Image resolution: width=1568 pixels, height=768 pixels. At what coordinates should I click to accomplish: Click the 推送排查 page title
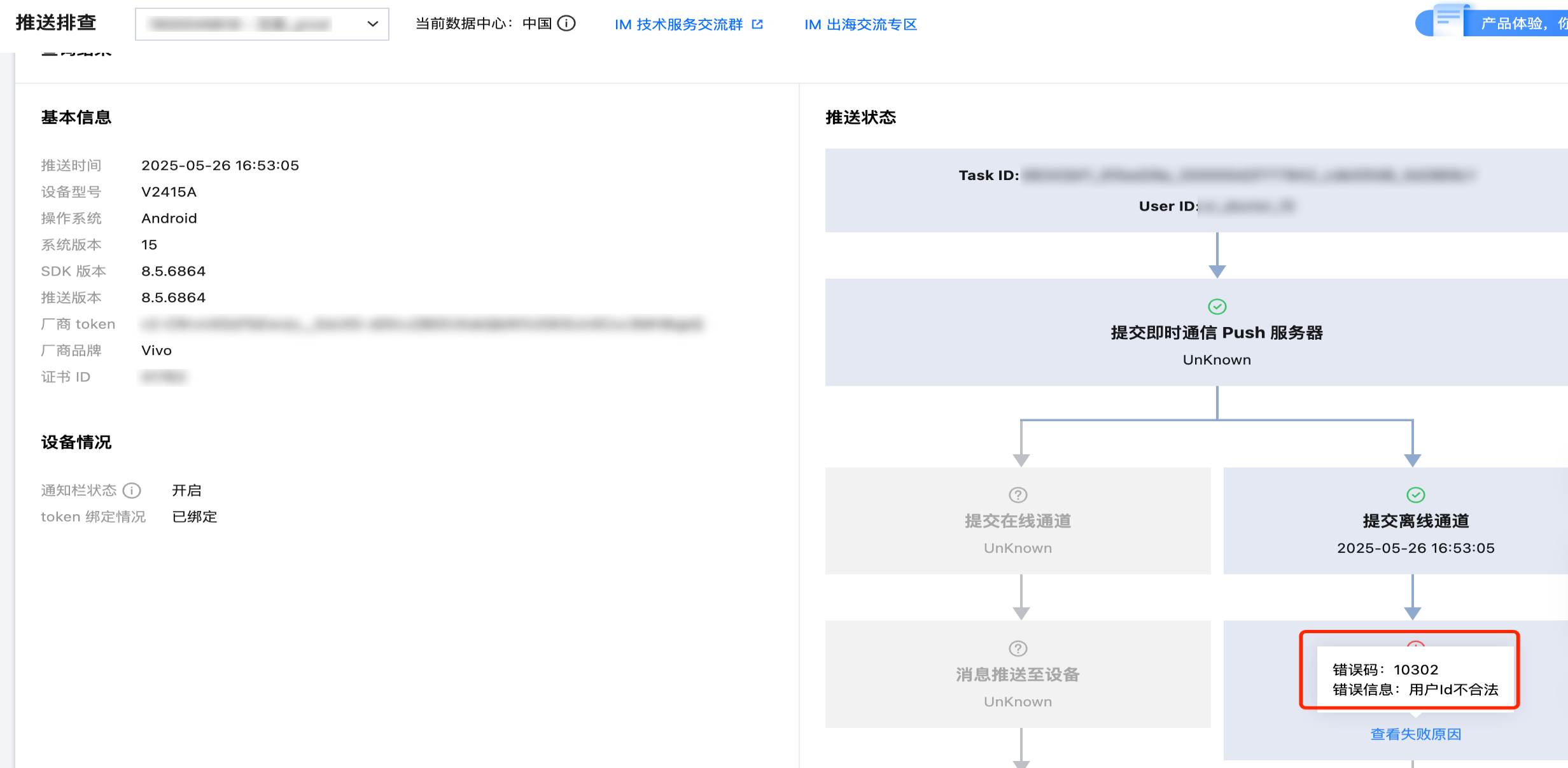pyautogui.click(x=56, y=23)
